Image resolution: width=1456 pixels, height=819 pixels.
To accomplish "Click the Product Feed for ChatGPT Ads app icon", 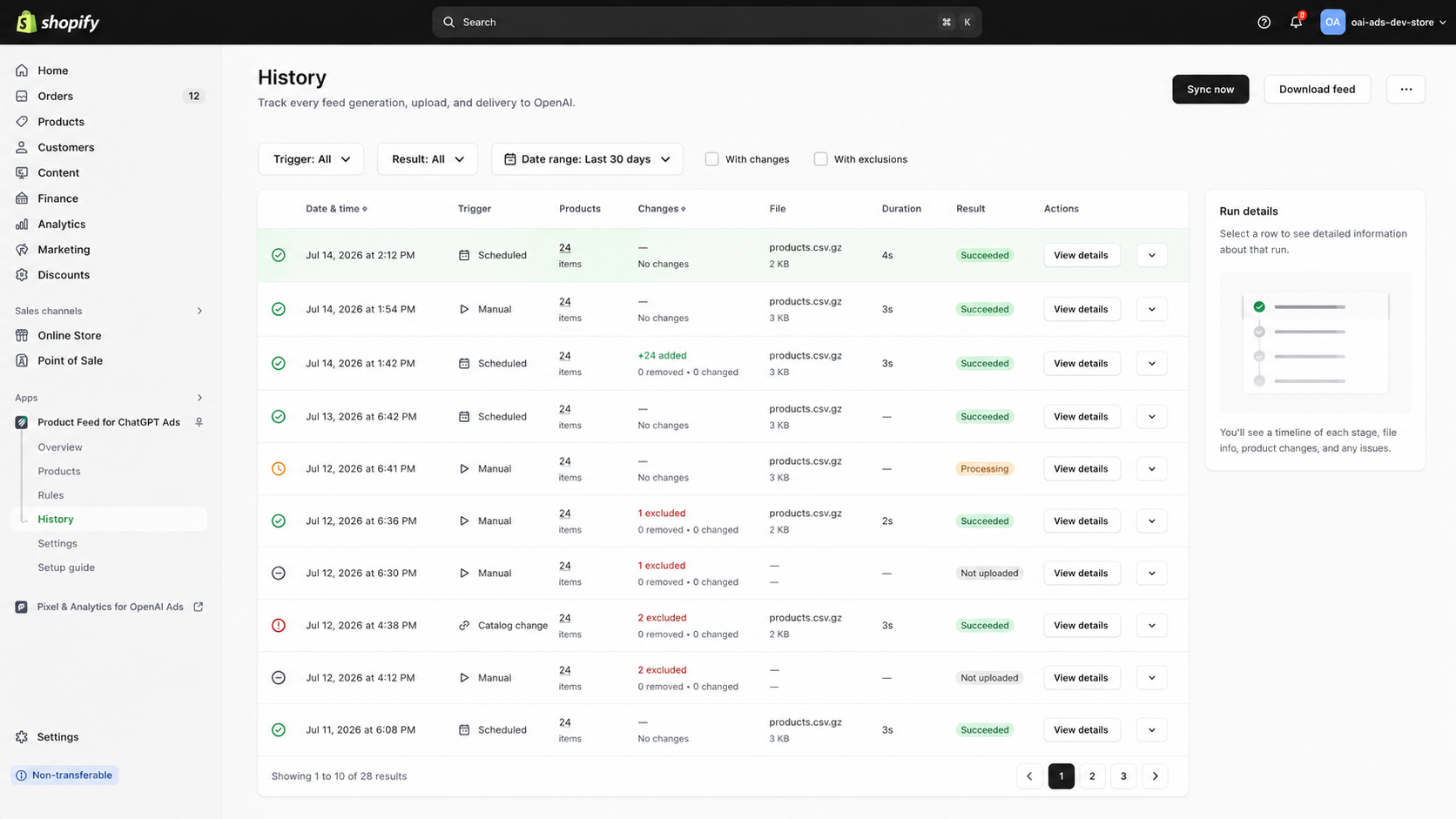I will tap(22, 422).
